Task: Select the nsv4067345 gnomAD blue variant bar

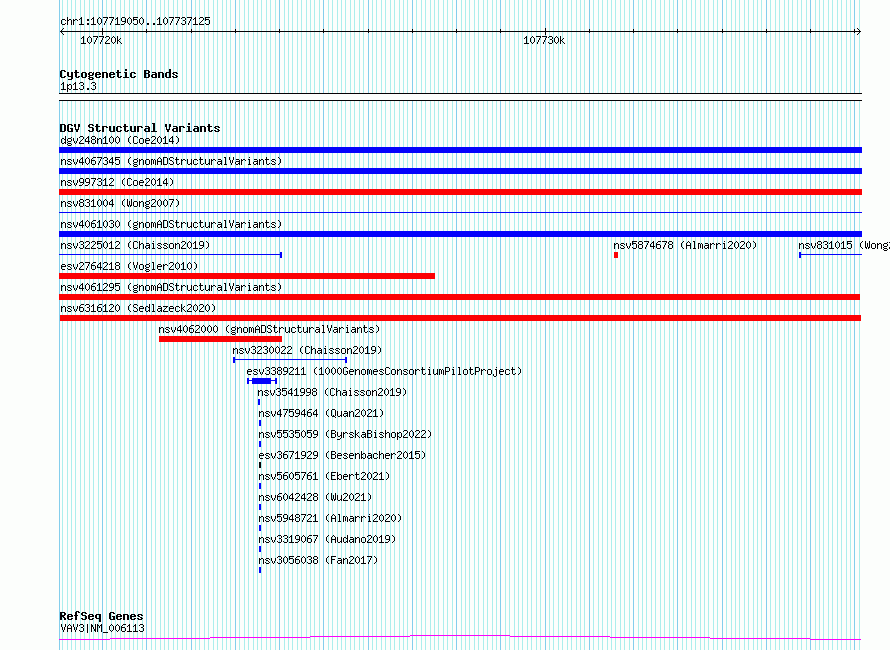Action: coord(460,171)
